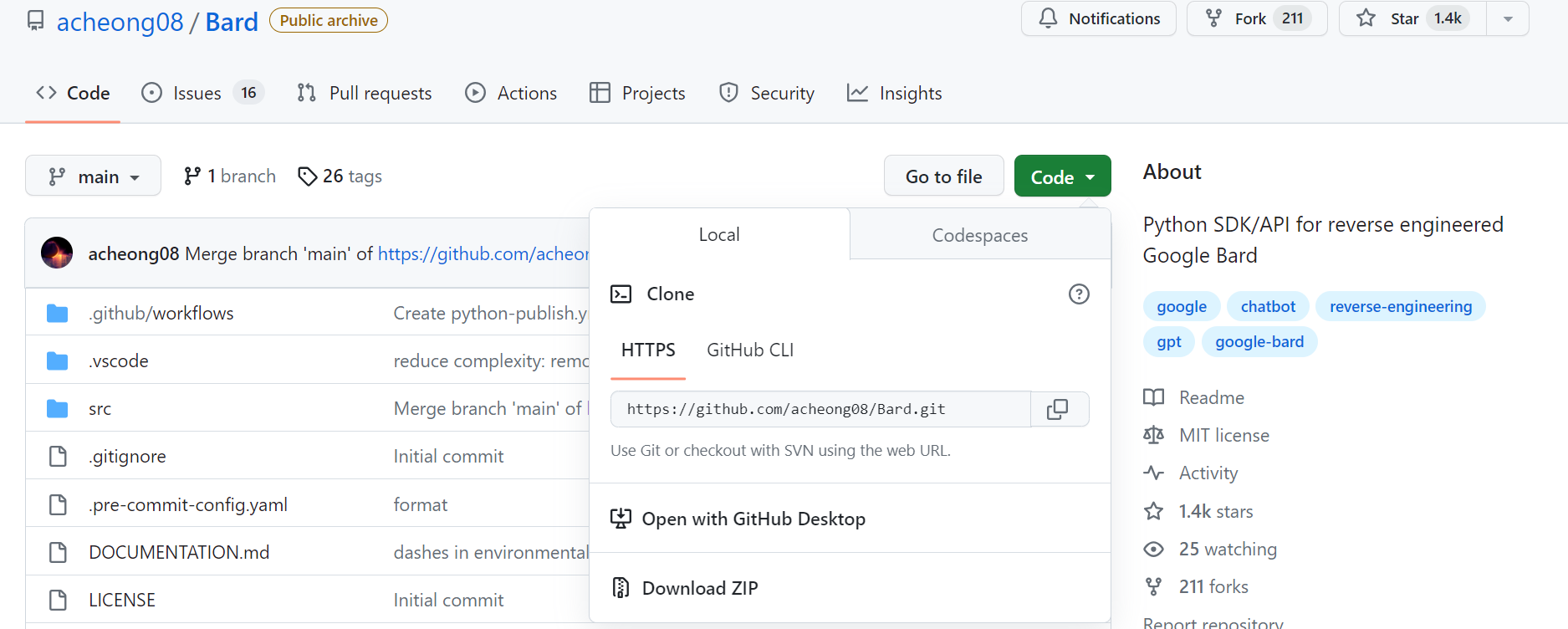Open the main branch selector dropdown
Image resolution: width=1568 pixels, height=629 pixels.
point(93,176)
